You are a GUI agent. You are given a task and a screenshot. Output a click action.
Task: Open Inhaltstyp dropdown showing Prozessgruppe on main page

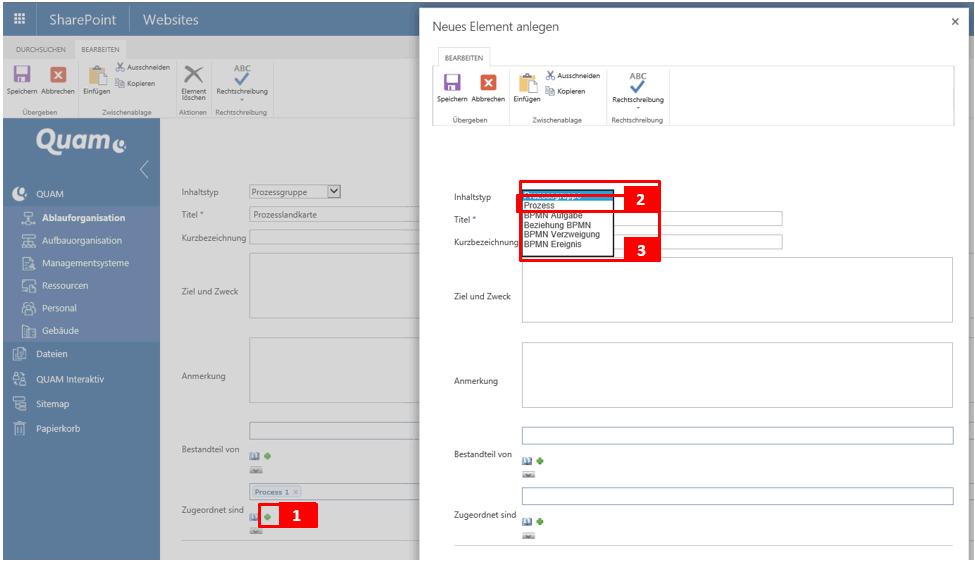point(334,191)
